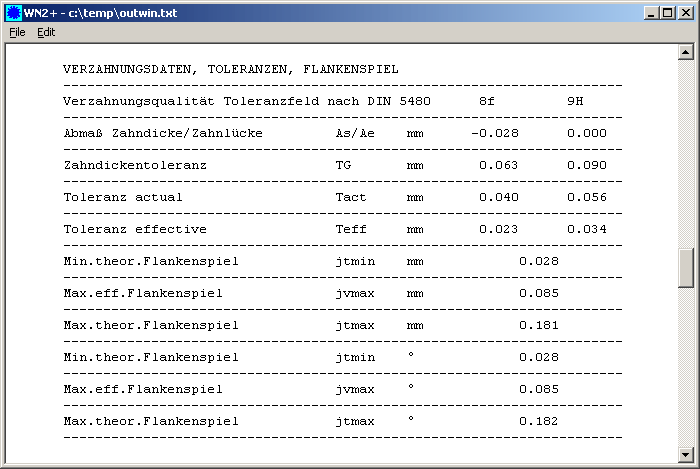Click the vertical scrollbar thumb
Viewport: 700px width, 469px height.
point(686,266)
